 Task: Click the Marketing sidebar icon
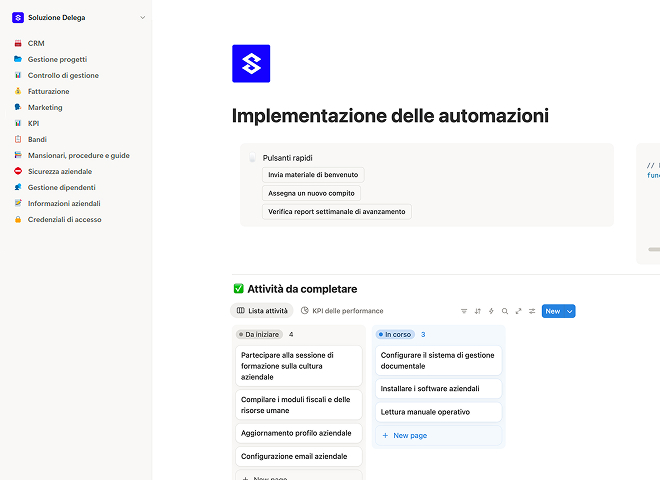[18, 107]
